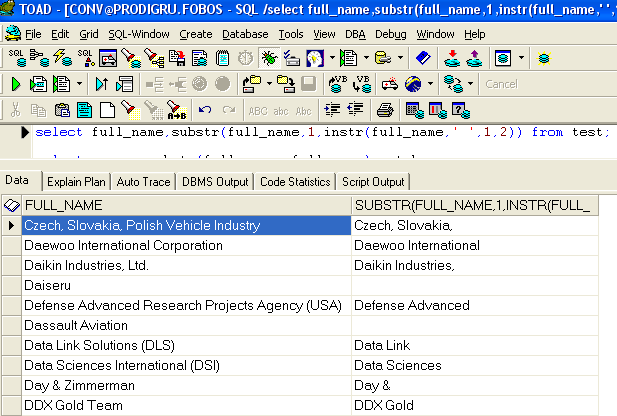Click the scissors cut icon
Screen dimensions: 617x416
pos(15,110)
